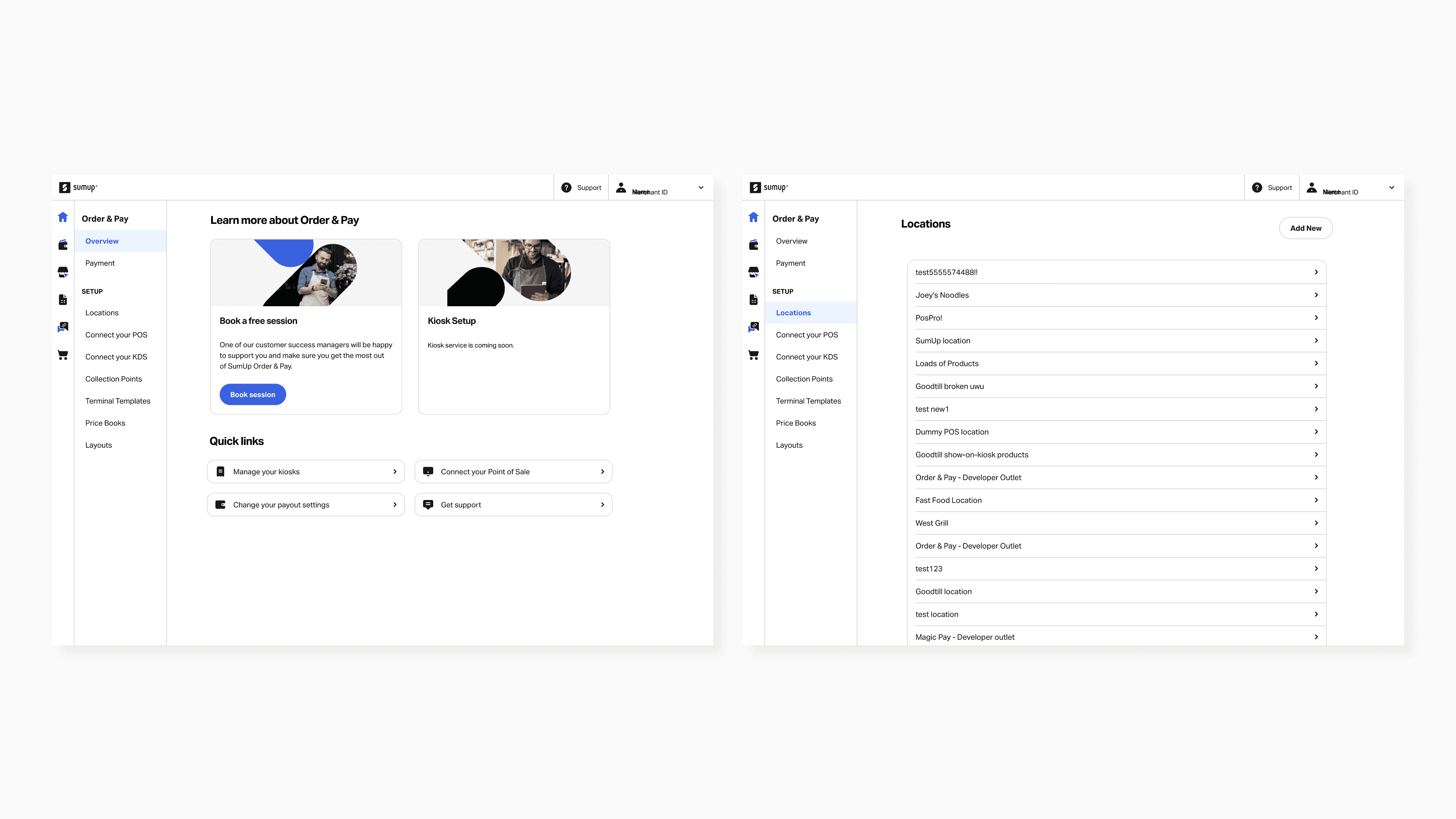Screen dimensions: 1456x819
Task: Go to Price Books in the Locations screen sidebar
Action: 795,423
